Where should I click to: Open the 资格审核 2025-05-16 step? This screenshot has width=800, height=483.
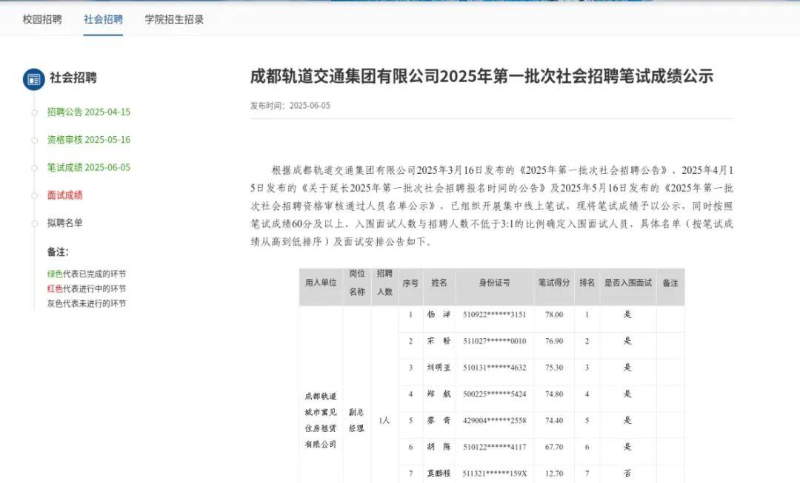pyautogui.click(x=89, y=139)
